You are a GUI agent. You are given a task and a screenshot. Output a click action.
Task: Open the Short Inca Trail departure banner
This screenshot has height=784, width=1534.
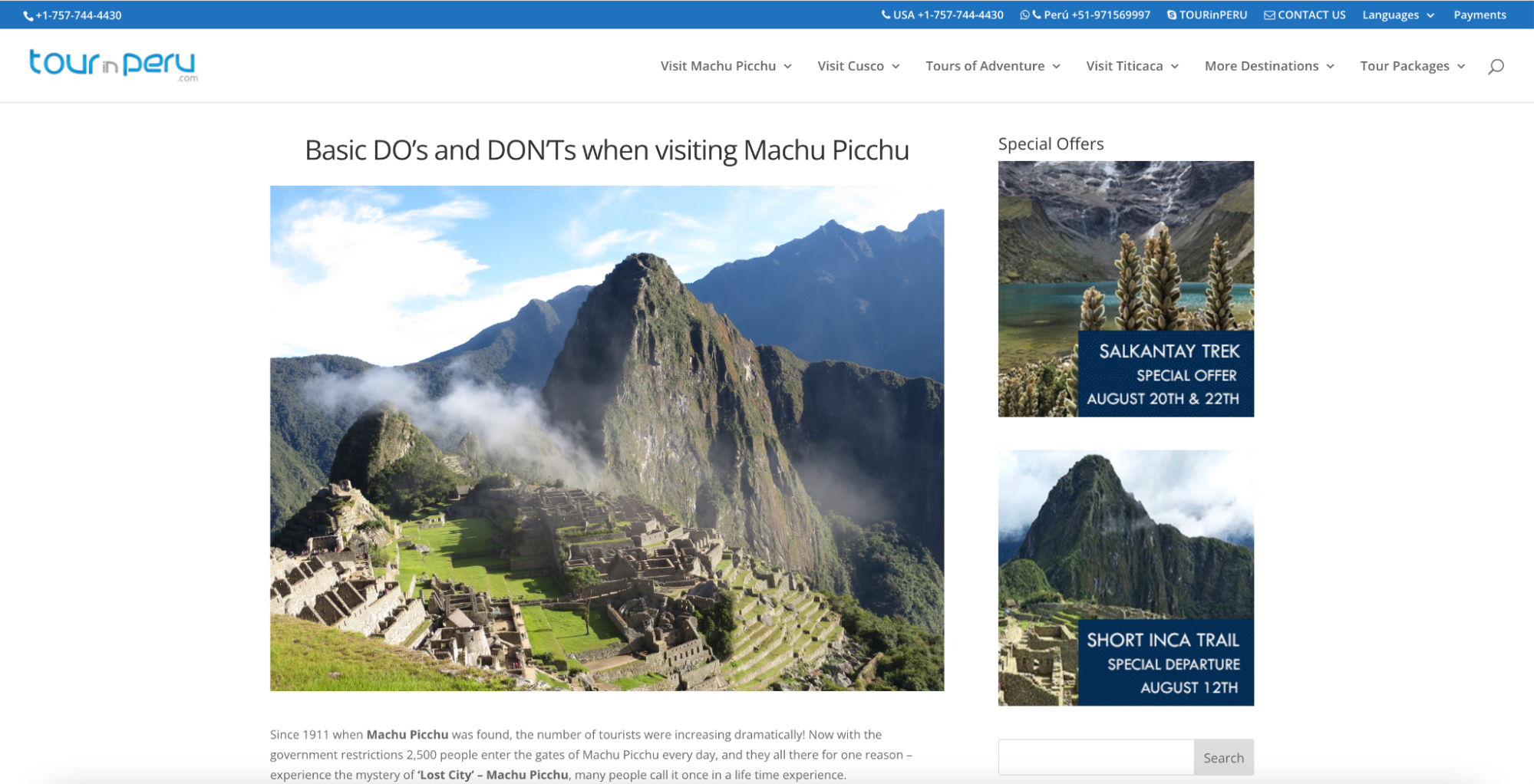1125,578
